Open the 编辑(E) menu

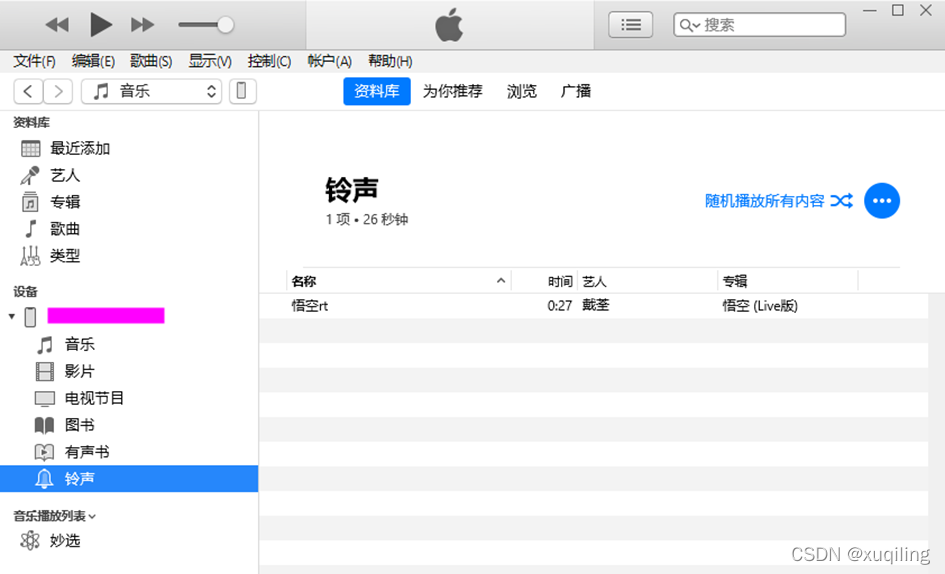[x=93, y=61]
